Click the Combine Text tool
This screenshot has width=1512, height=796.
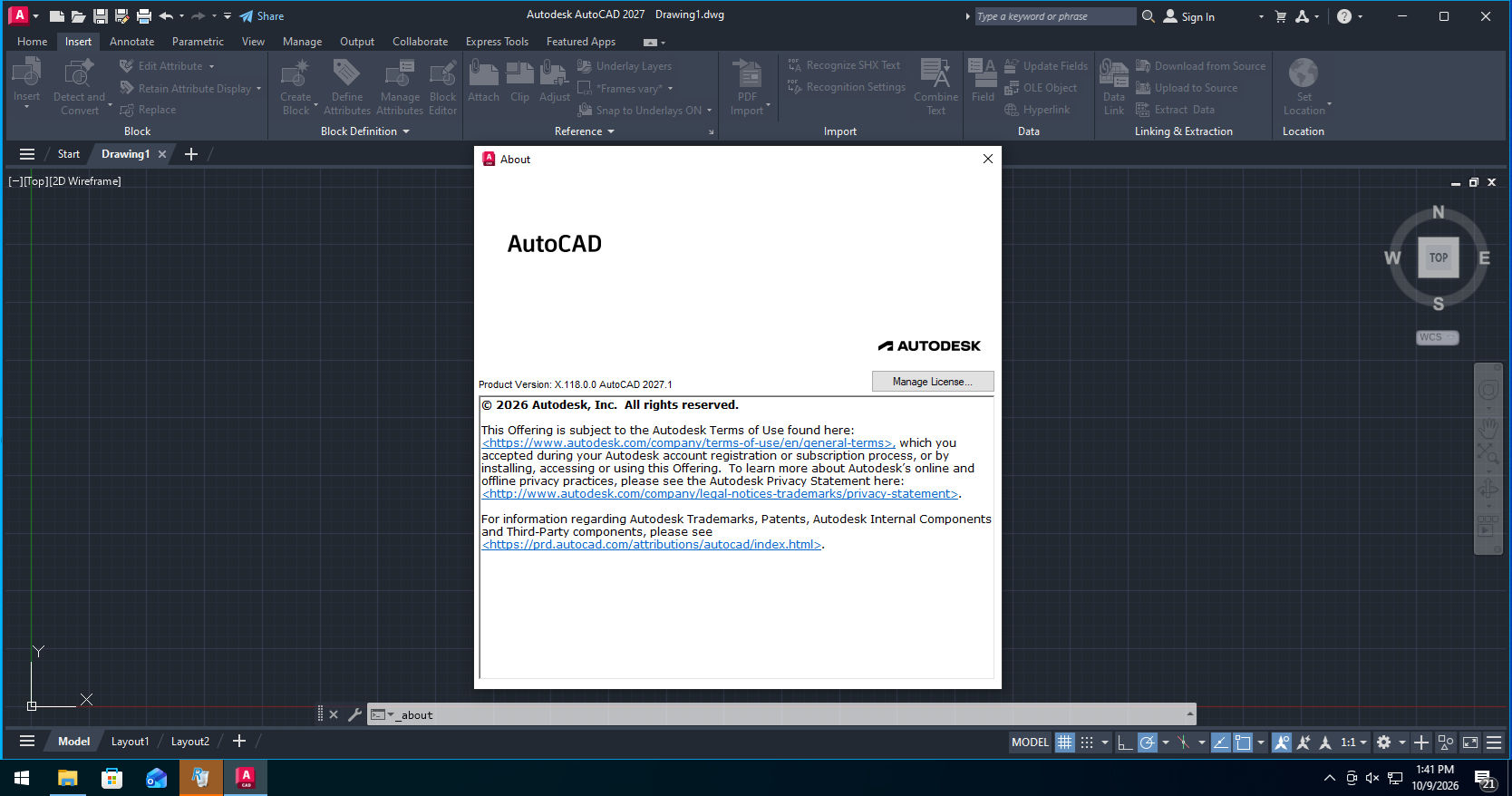pos(935,87)
